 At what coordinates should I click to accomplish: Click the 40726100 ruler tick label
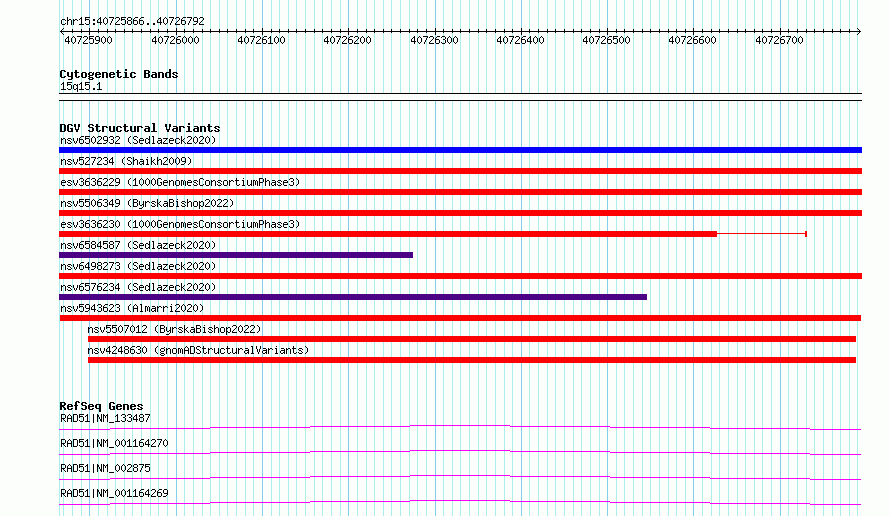tap(261, 40)
